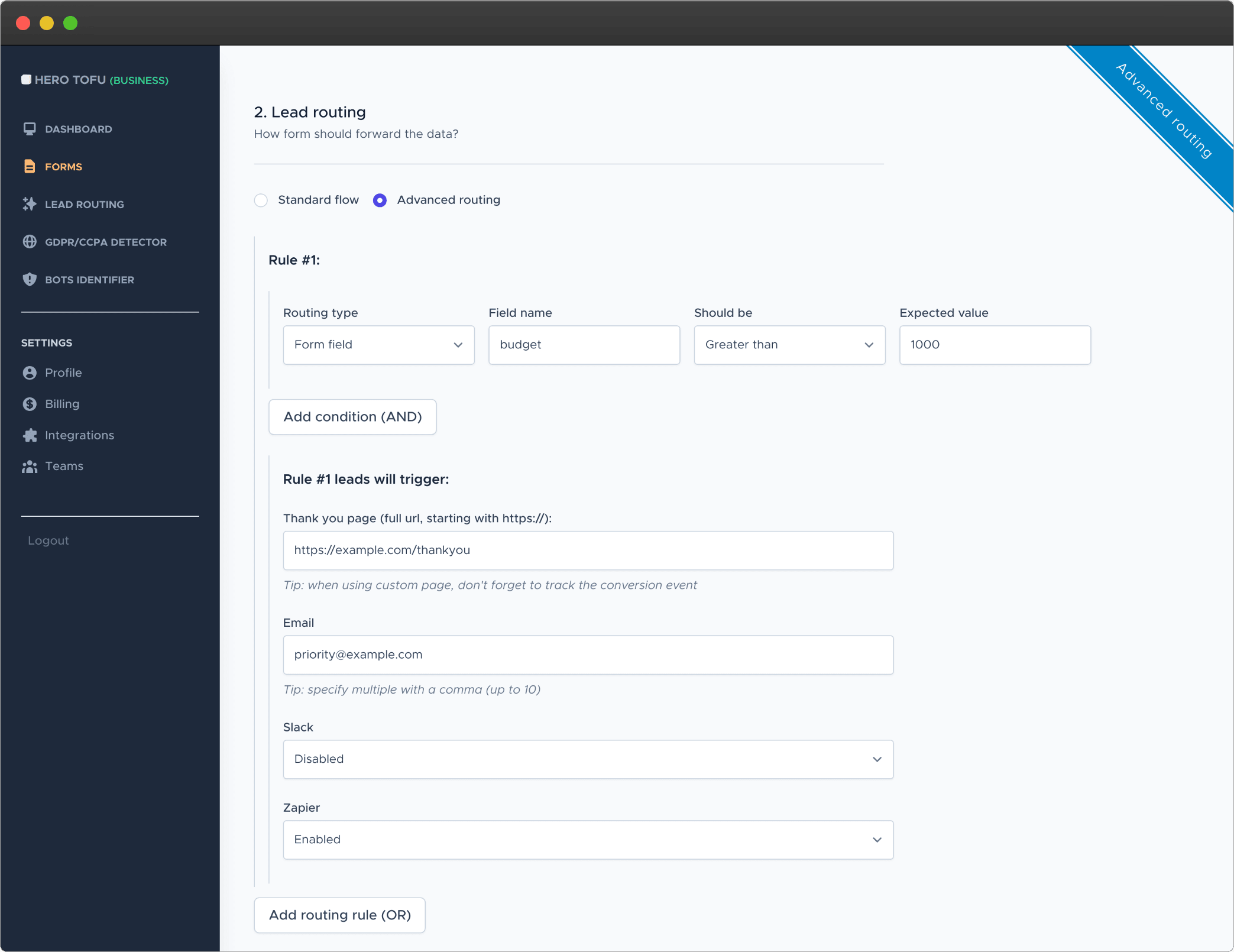Open the Dashboard monitor icon
1234x952 pixels.
[30, 129]
